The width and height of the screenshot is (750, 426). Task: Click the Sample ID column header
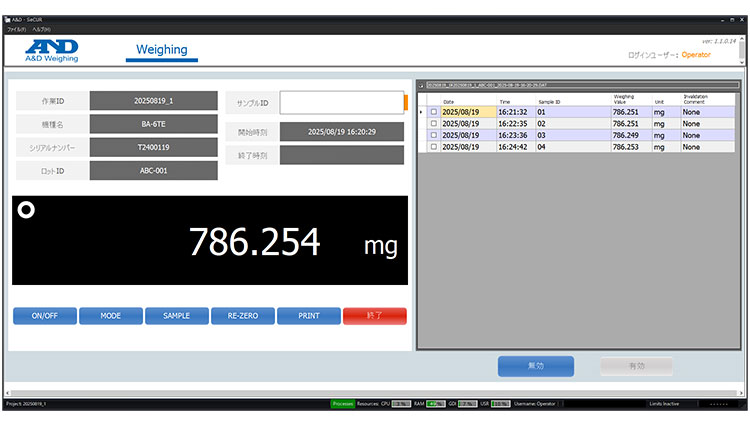[573, 99]
